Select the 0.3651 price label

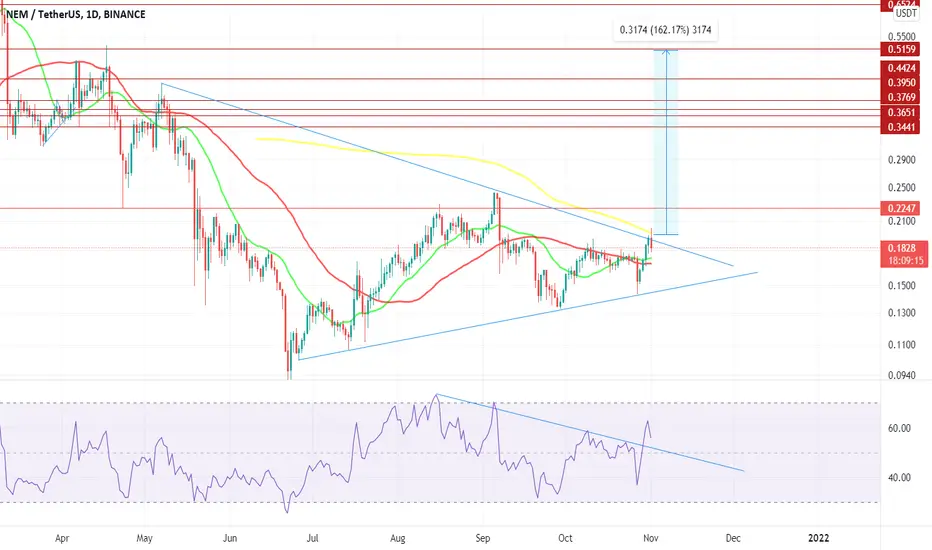tap(901, 112)
